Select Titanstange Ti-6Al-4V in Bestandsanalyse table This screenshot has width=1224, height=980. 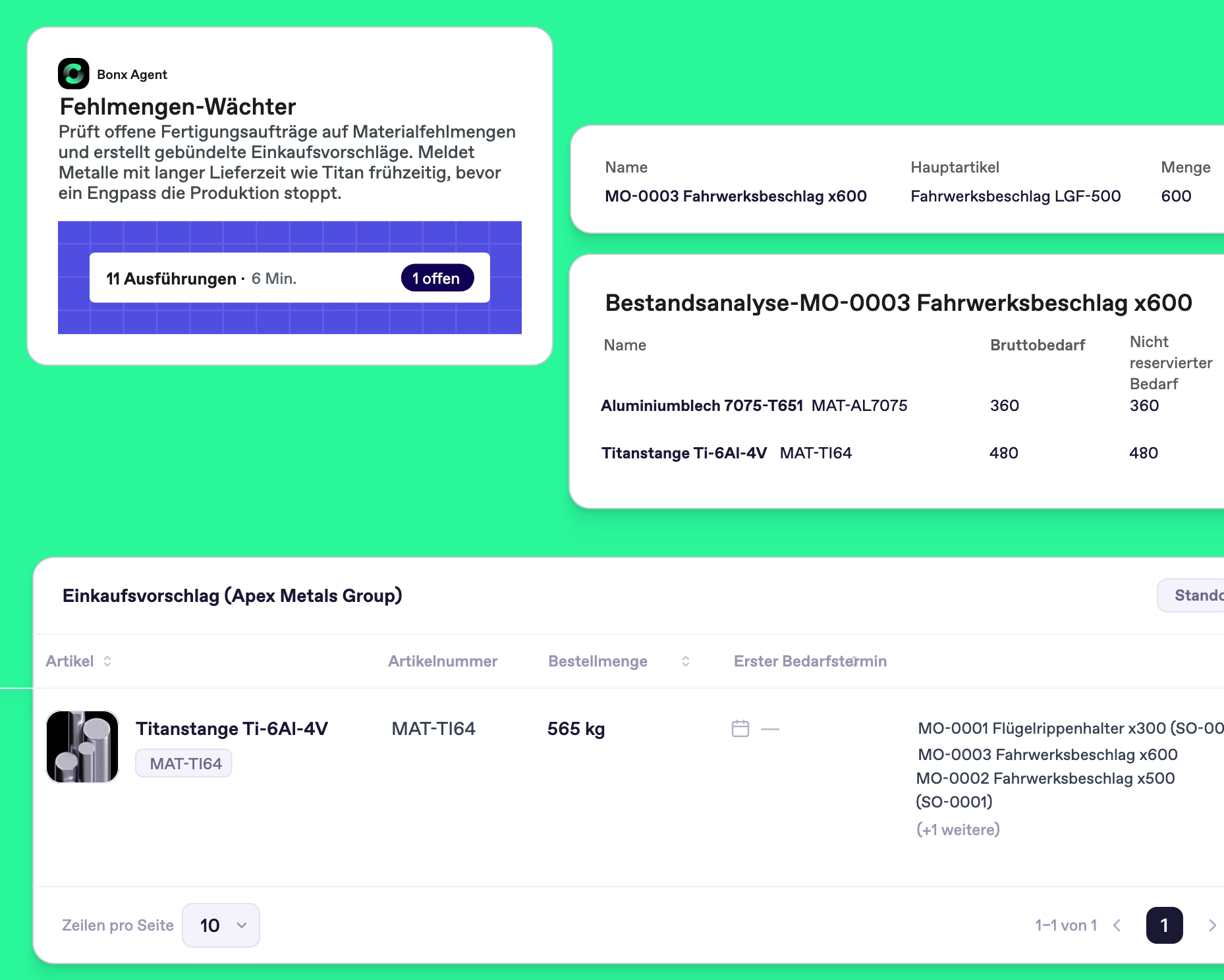coord(684,453)
